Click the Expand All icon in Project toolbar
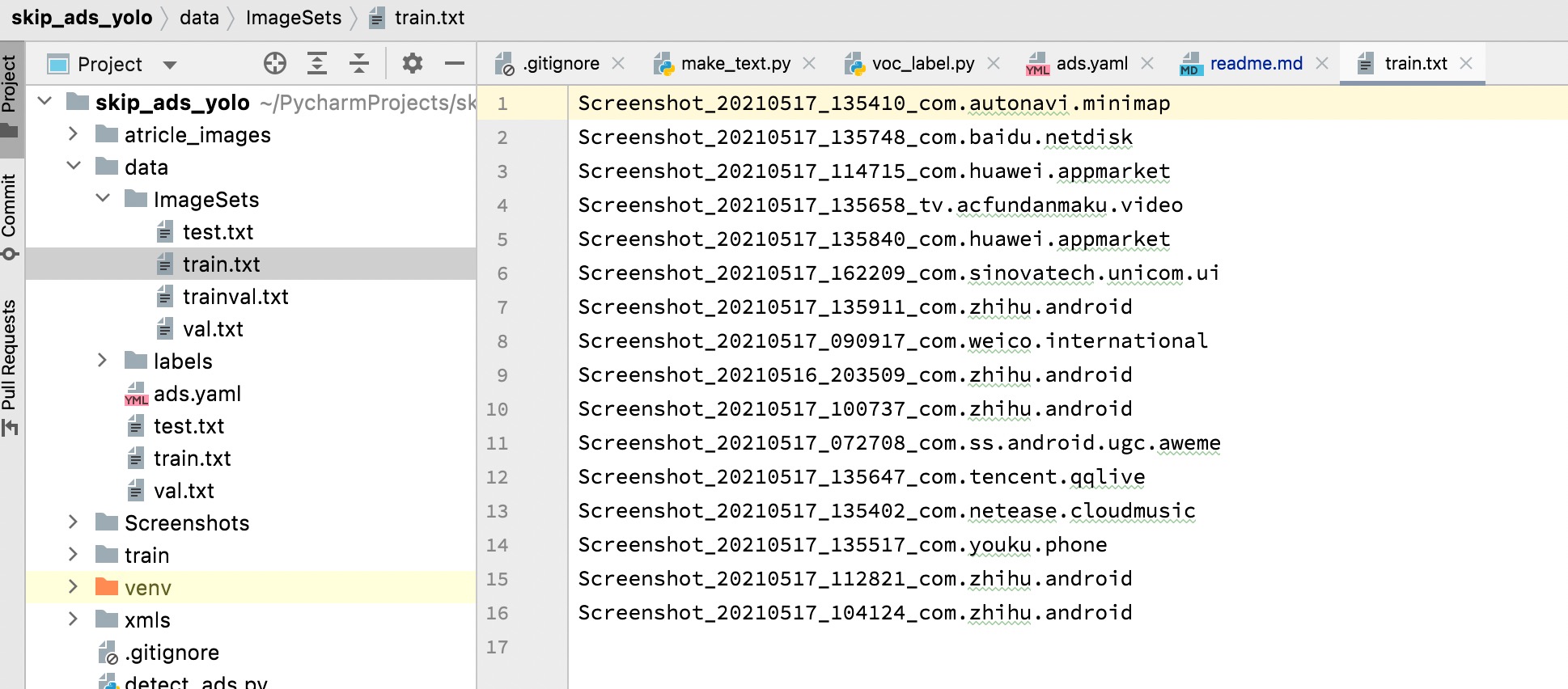Screen dimensions: 1568x689 [x=317, y=63]
